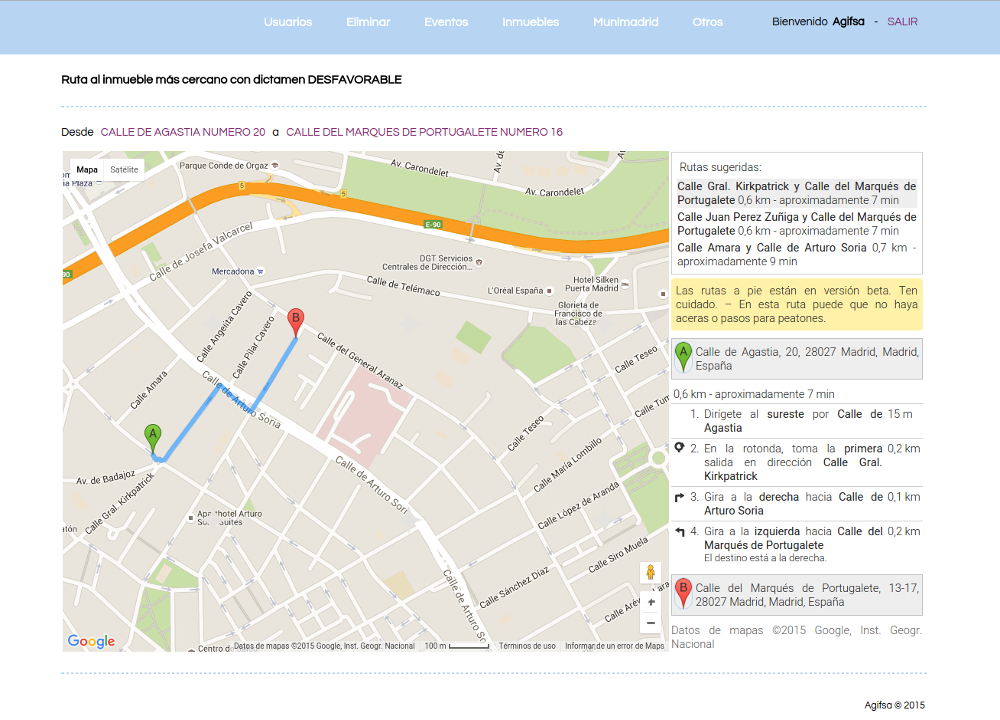Open the Inmuebles menu

tap(530, 22)
